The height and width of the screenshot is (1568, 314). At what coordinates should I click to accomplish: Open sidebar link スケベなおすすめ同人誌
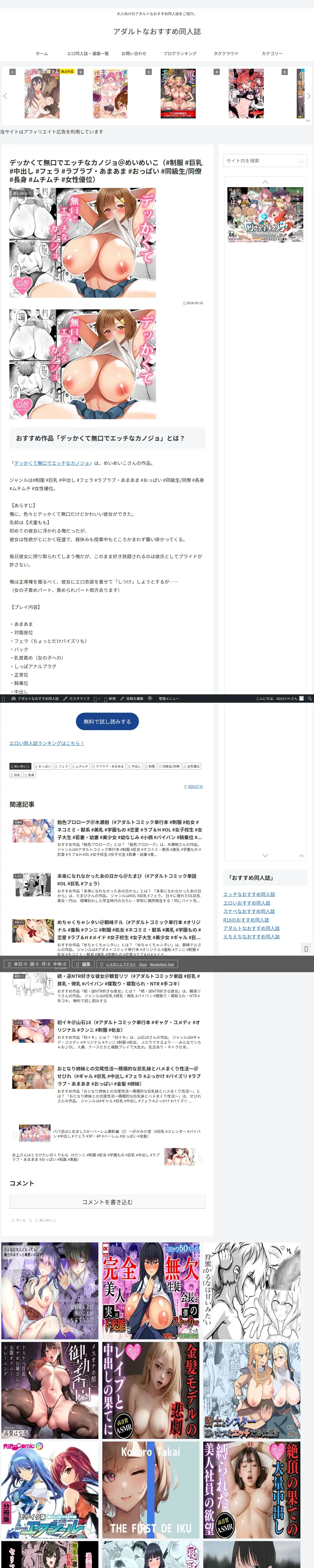click(249, 911)
